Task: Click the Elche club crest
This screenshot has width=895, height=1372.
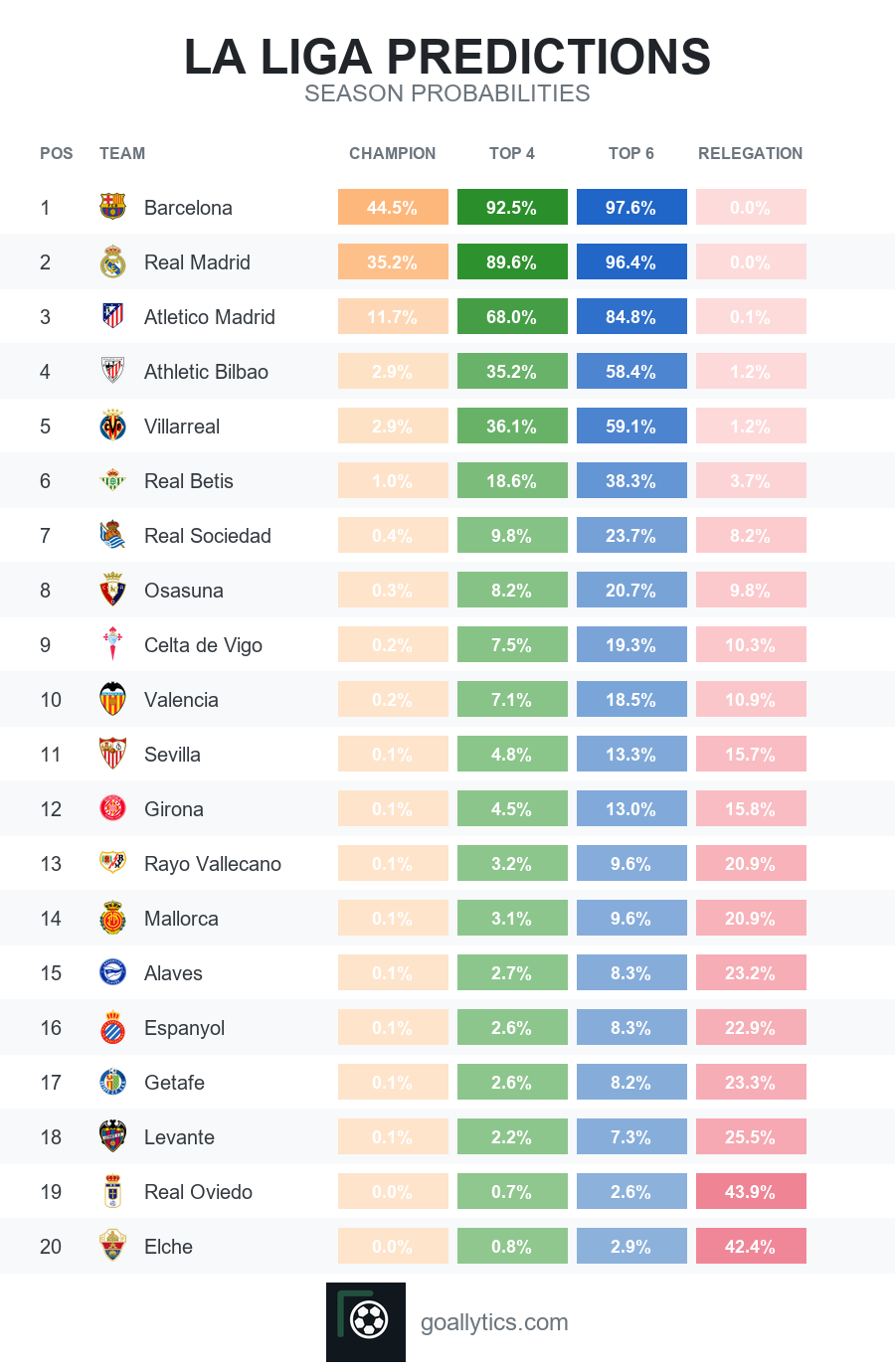Action: (x=113, y=1246)
